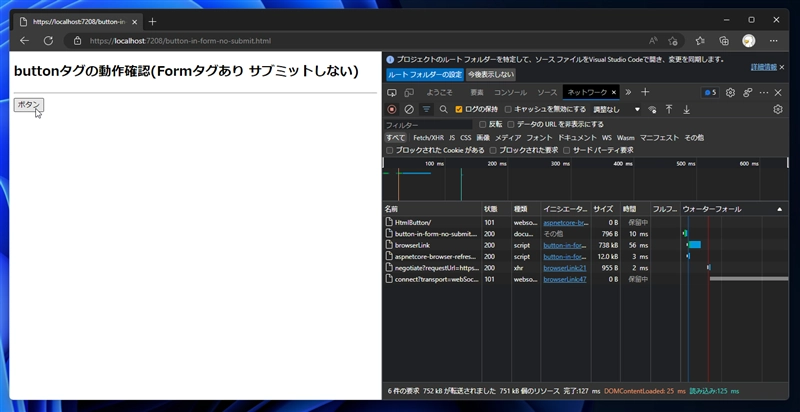Check ブロックされた Cookie がある

point(390,150)
